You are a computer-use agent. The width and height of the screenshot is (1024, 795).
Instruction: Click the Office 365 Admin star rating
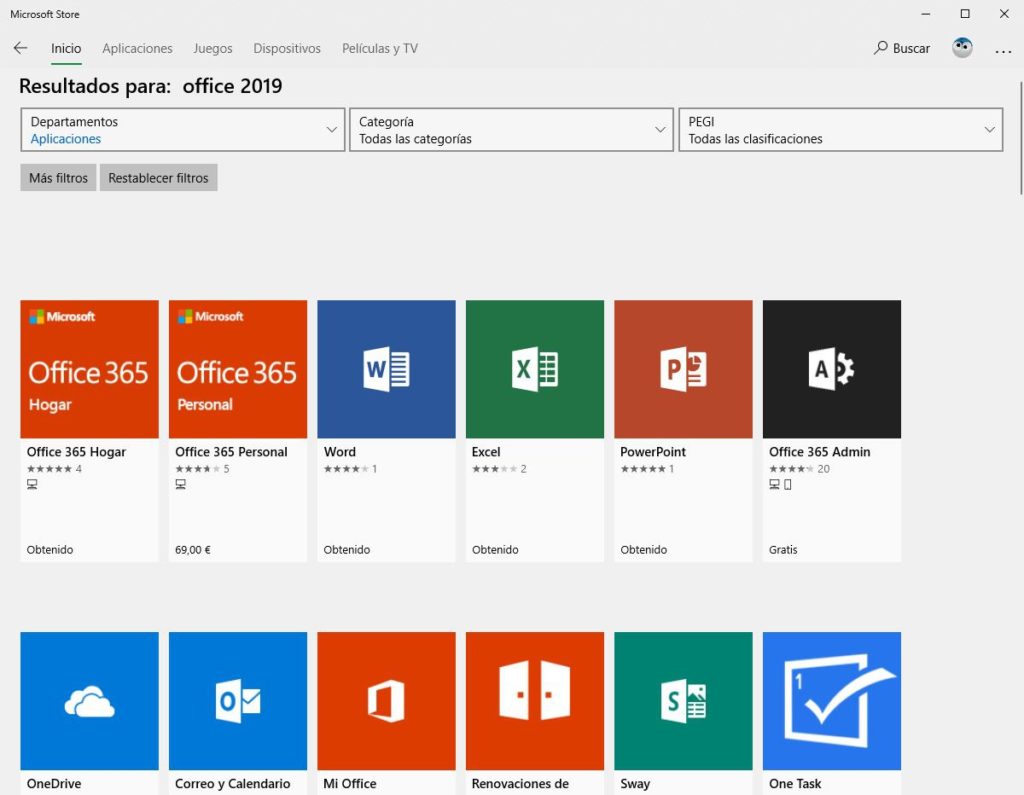(792, 468)
